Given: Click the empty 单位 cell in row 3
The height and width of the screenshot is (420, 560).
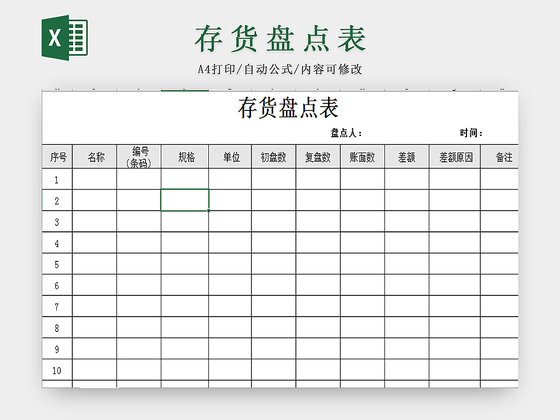Looking at the screenshot, I should 230,221.
